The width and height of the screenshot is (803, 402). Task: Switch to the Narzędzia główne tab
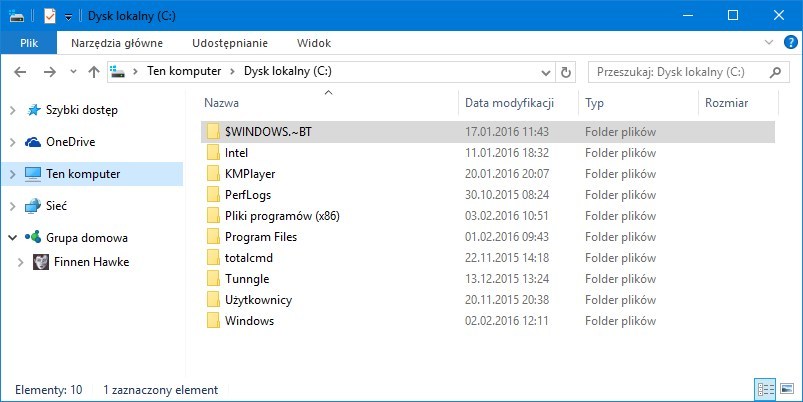(x=117, y=44)
